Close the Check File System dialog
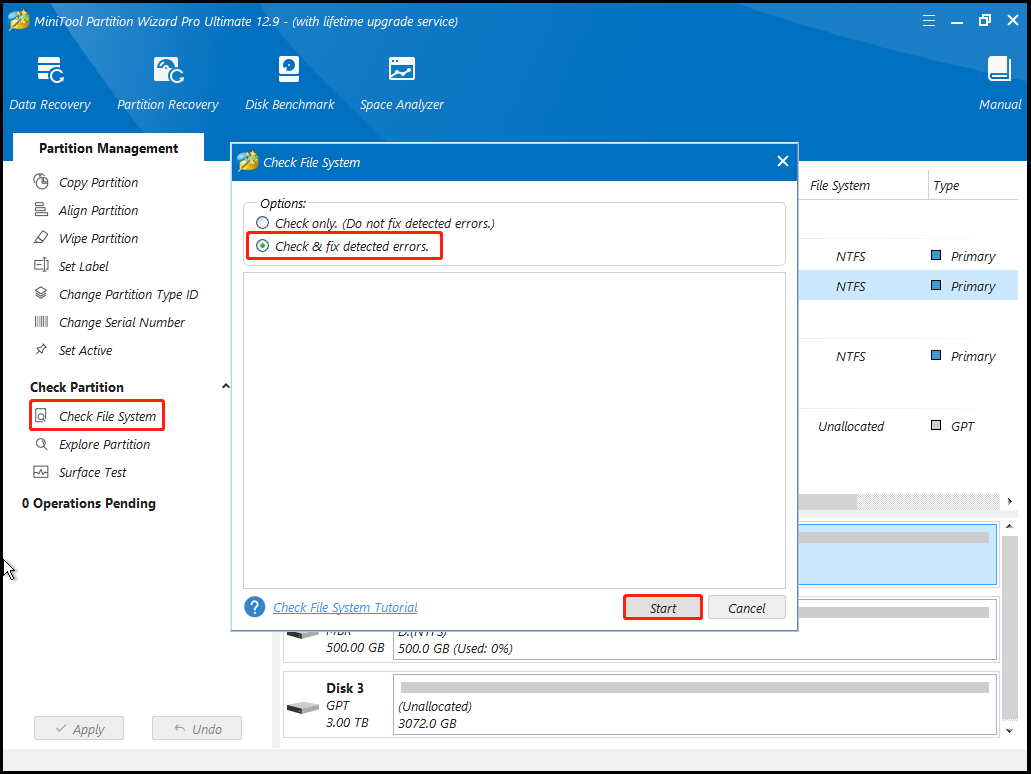This screenshot has width=1031, height=774. tap(782, 161)
